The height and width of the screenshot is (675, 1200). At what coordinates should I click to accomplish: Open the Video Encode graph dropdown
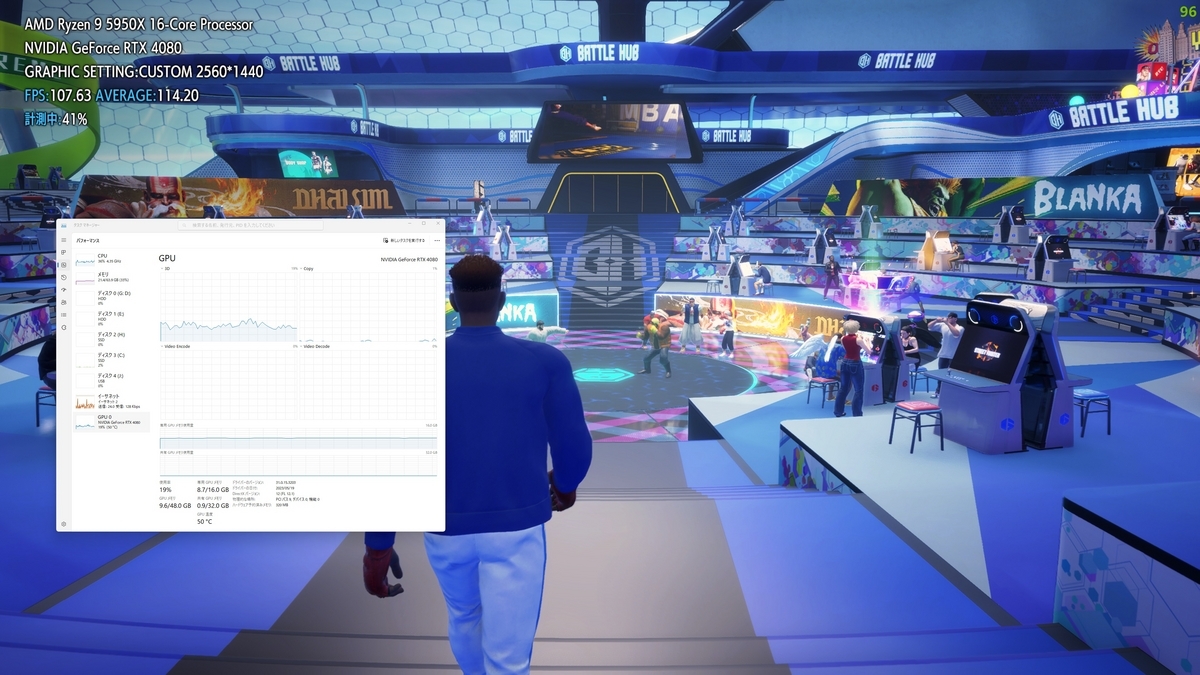click(175, 346)
